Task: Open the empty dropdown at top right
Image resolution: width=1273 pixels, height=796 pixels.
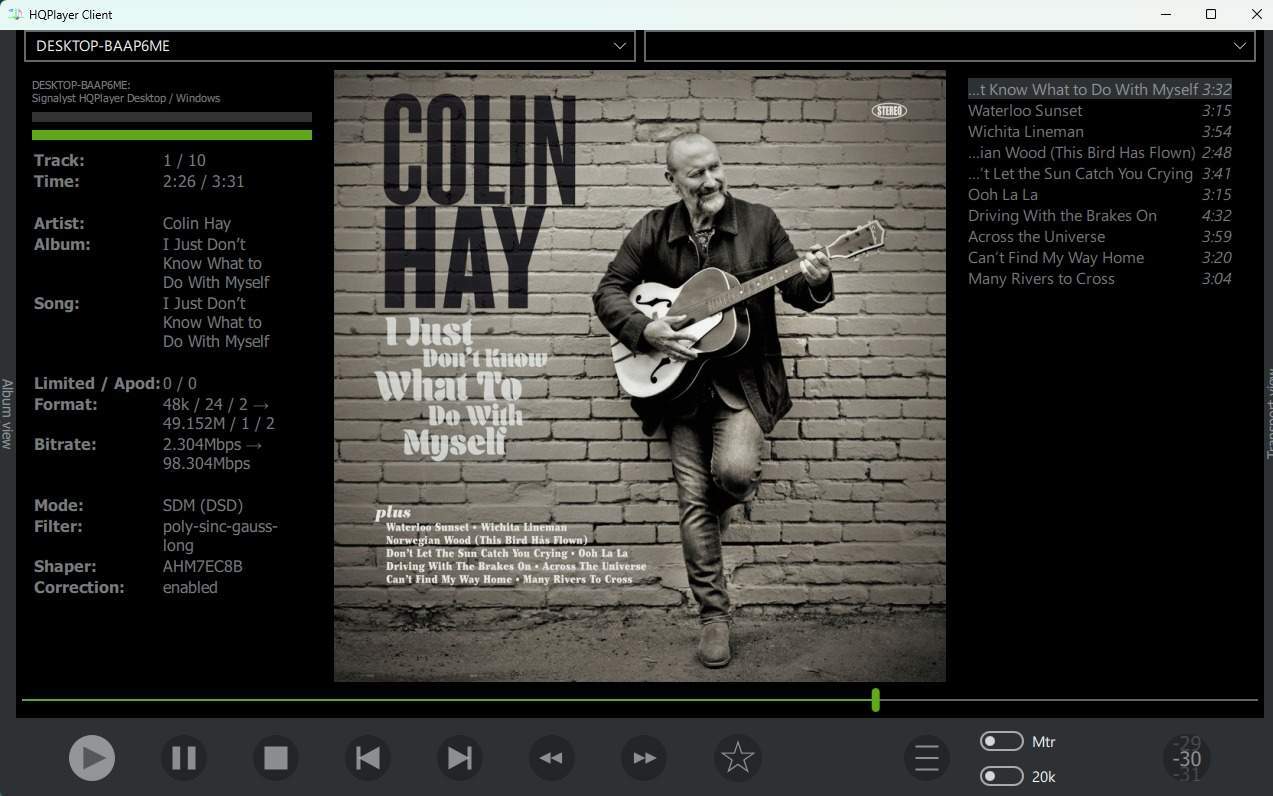Action: [x=950, y=46]
